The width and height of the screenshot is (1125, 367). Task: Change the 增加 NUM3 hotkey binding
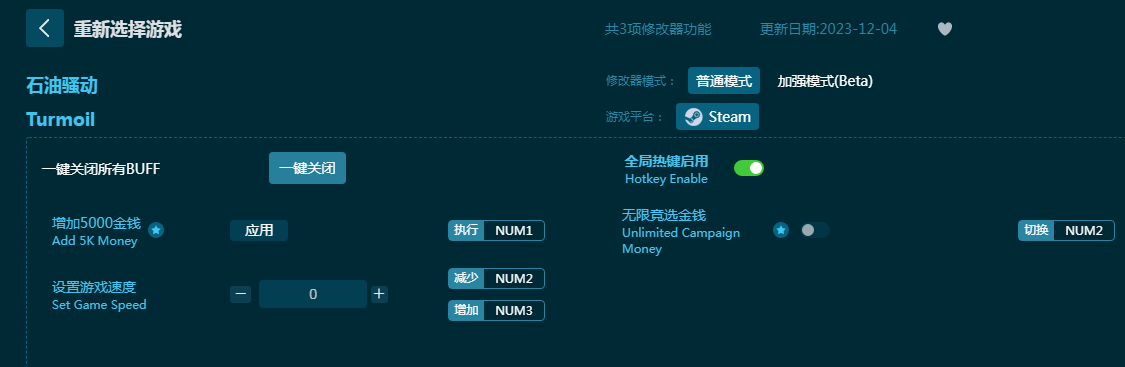point(496,310)
